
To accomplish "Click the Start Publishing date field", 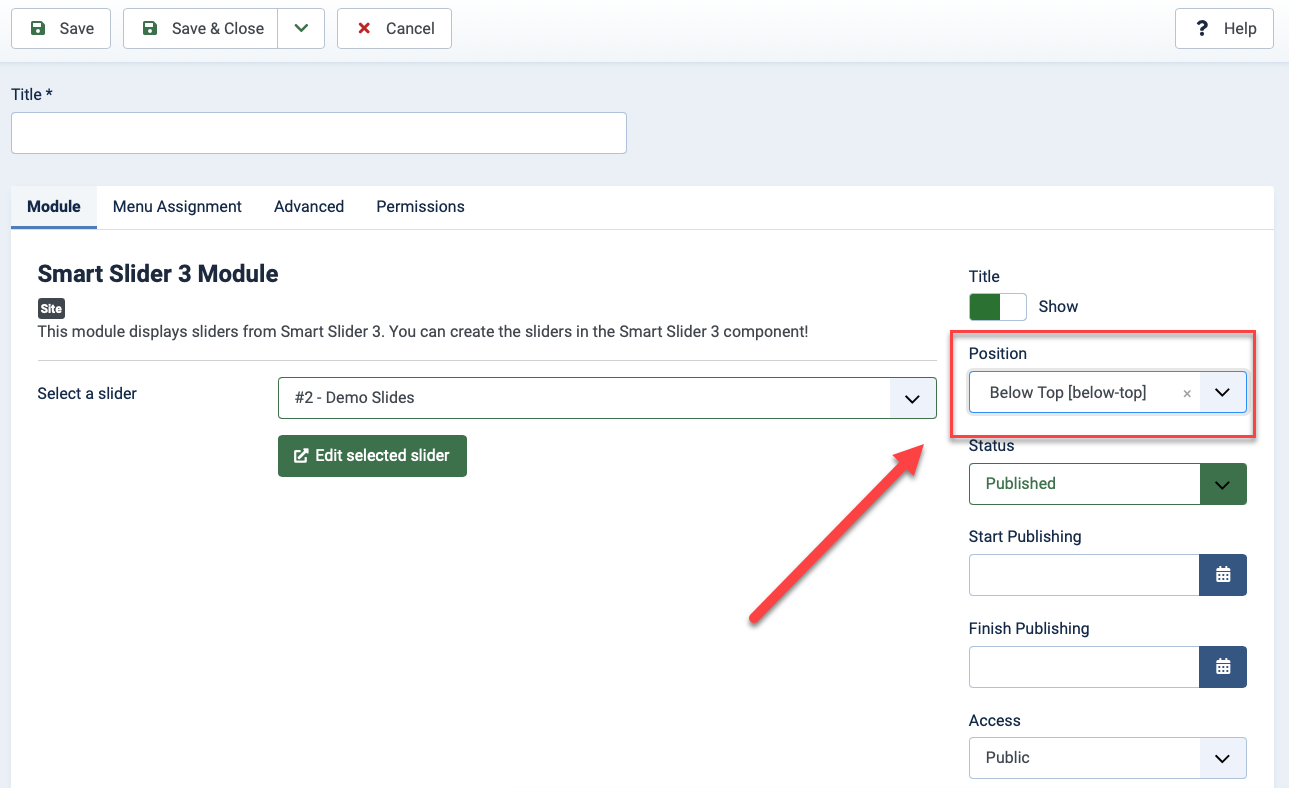I will tap(1083, 575).
